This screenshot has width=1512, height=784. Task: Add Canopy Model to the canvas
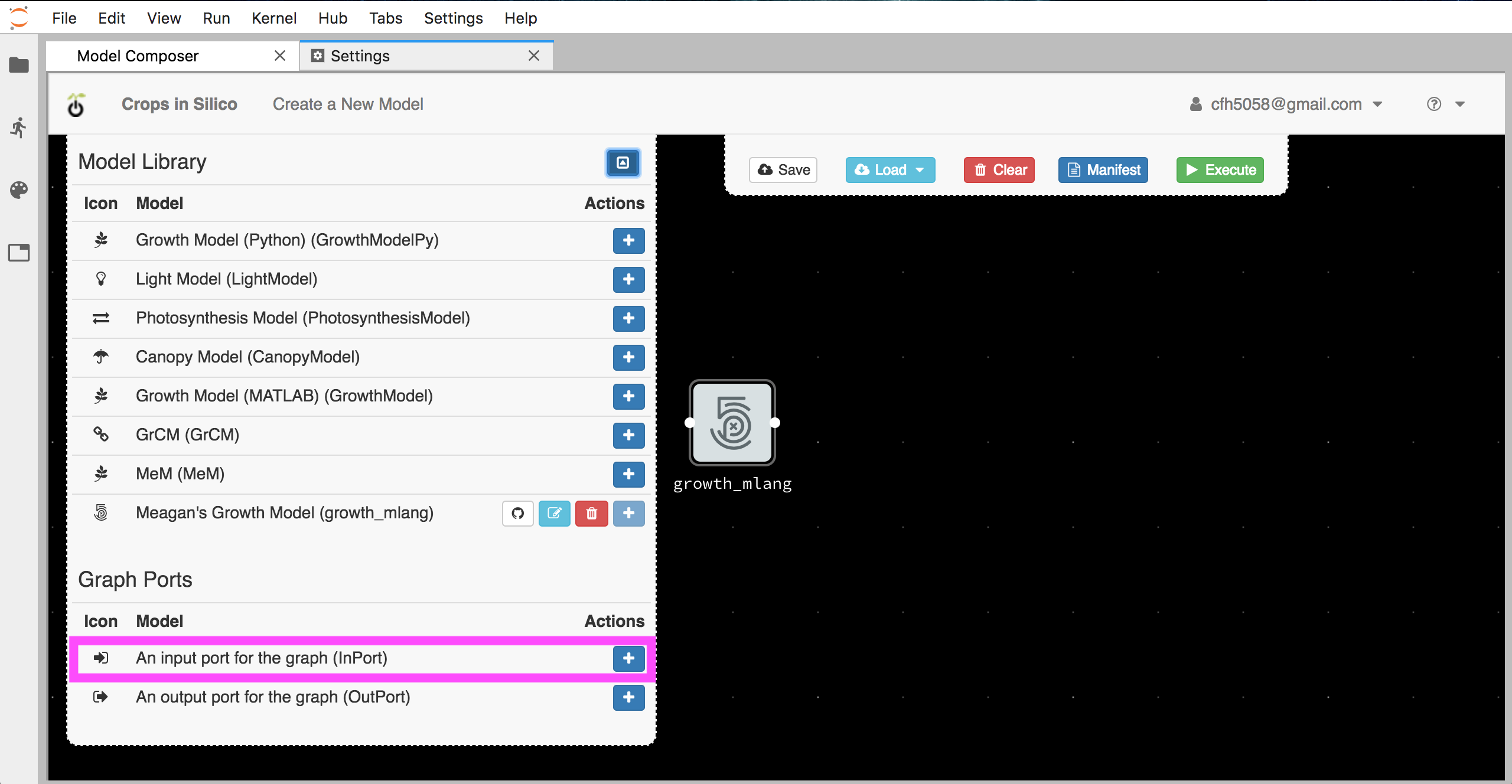tap(628, 357)
